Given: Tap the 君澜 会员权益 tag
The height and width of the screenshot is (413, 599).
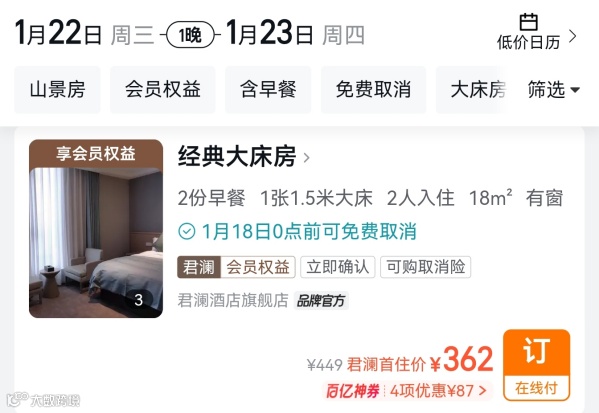Looking at the screenshot, I should click(236, 267).
